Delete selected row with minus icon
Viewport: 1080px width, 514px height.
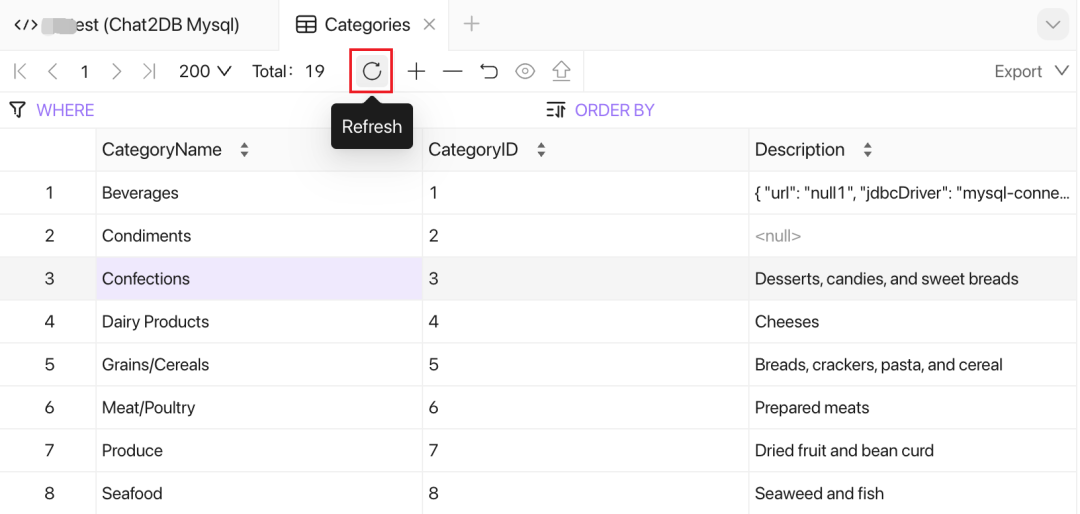452,71
